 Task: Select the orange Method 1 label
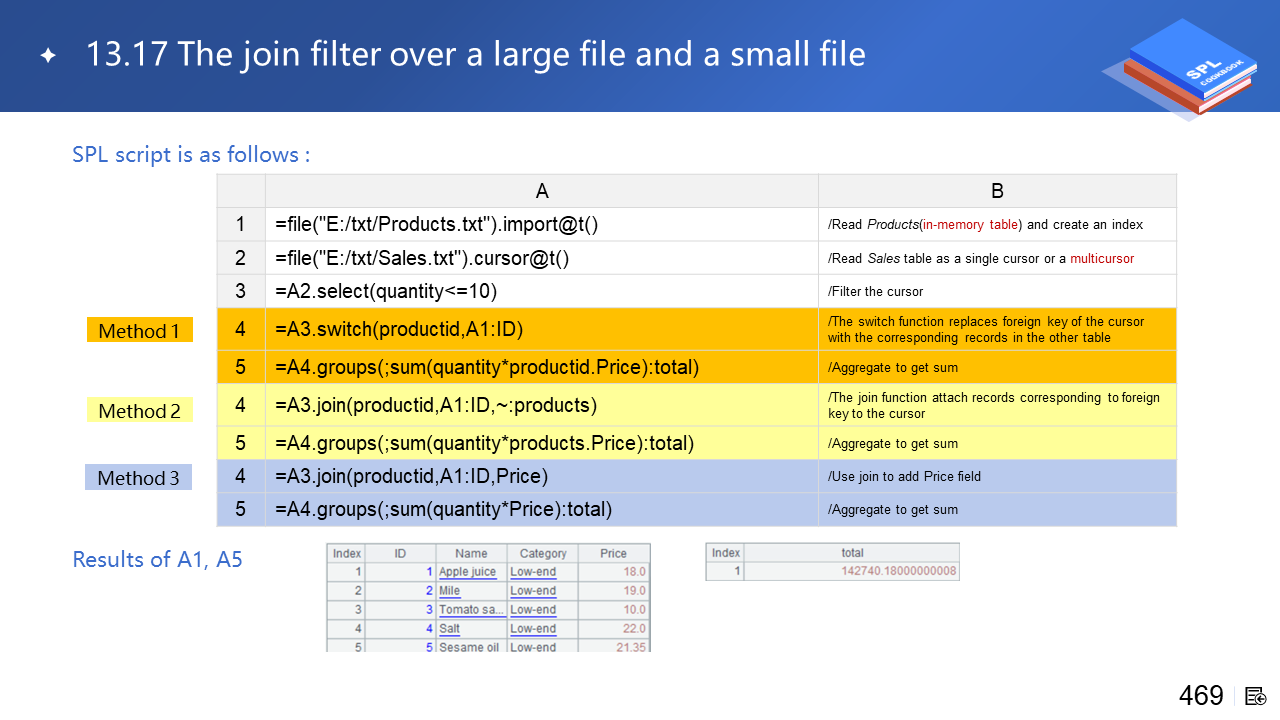[x=139, y=331]
